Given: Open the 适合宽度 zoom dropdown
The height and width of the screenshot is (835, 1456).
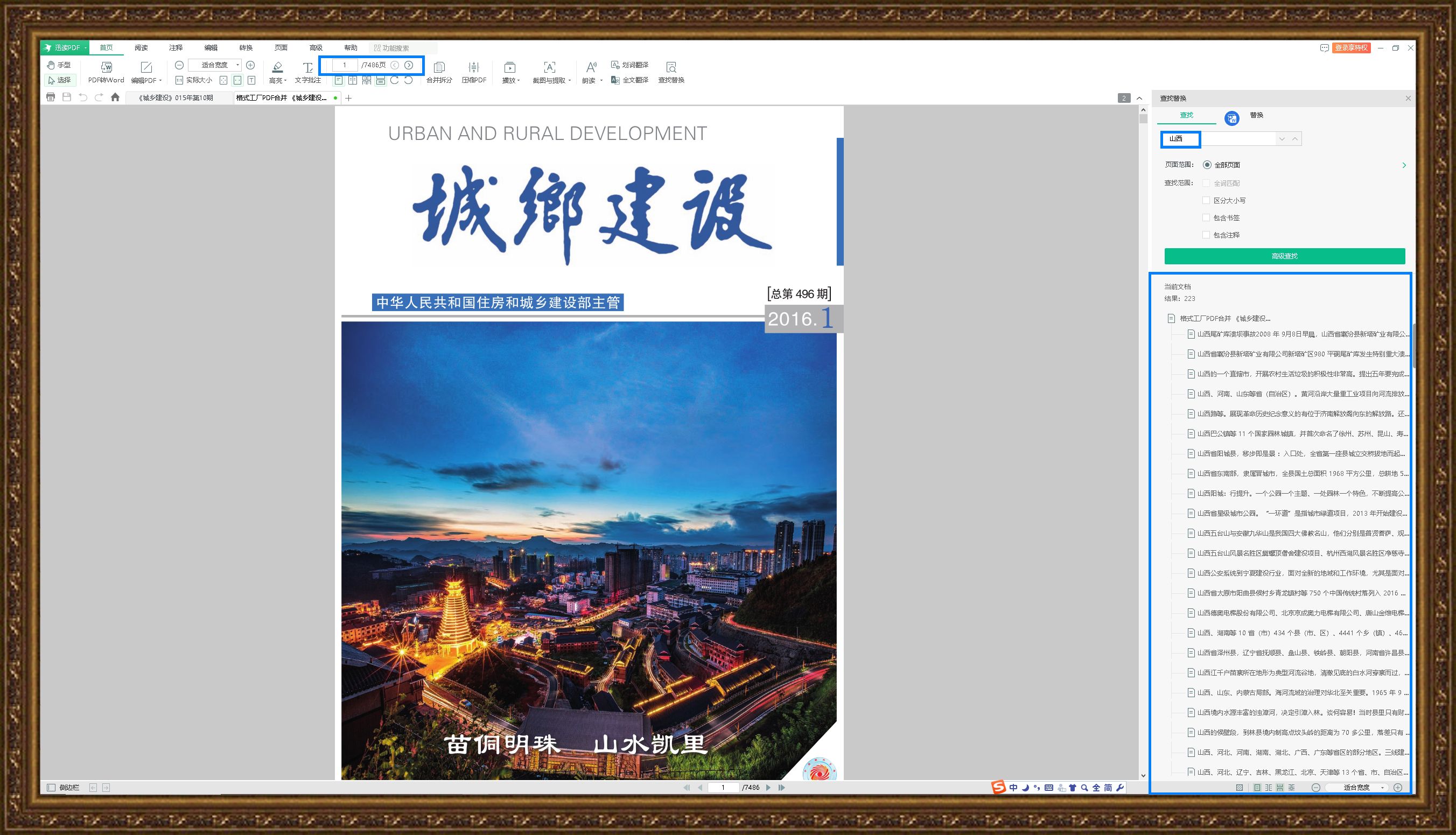Looking at the screenshot, I should click(237, 65).
